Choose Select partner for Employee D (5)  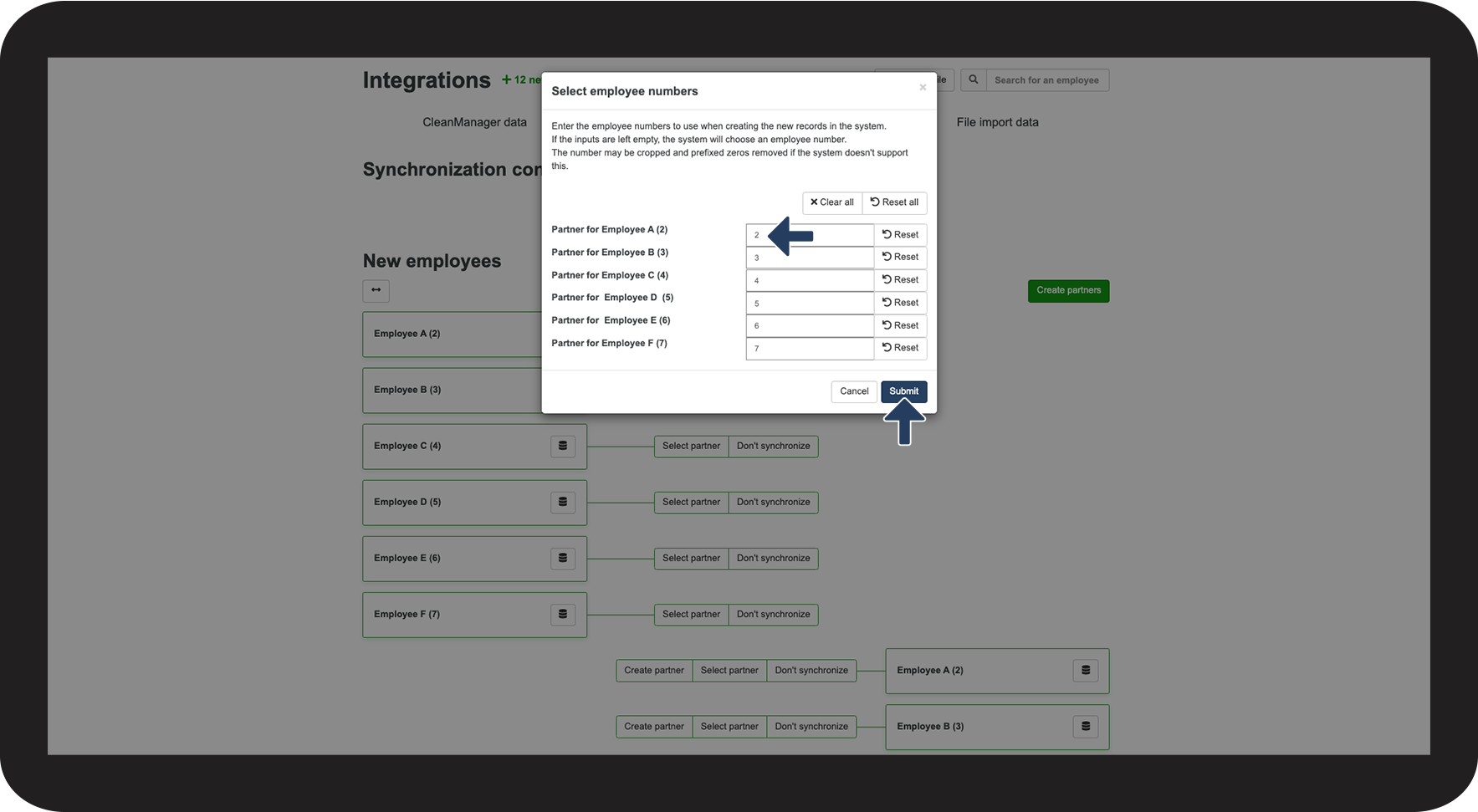coord(691,503)
